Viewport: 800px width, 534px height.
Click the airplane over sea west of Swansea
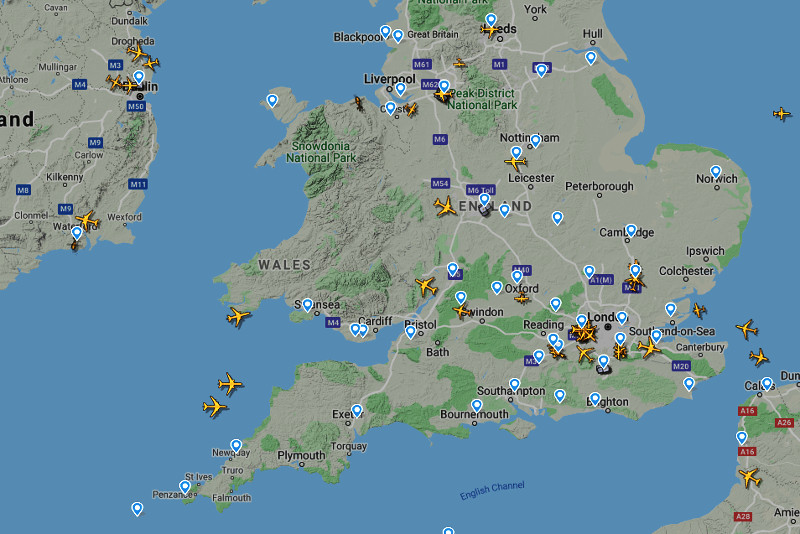pos(238,317)
